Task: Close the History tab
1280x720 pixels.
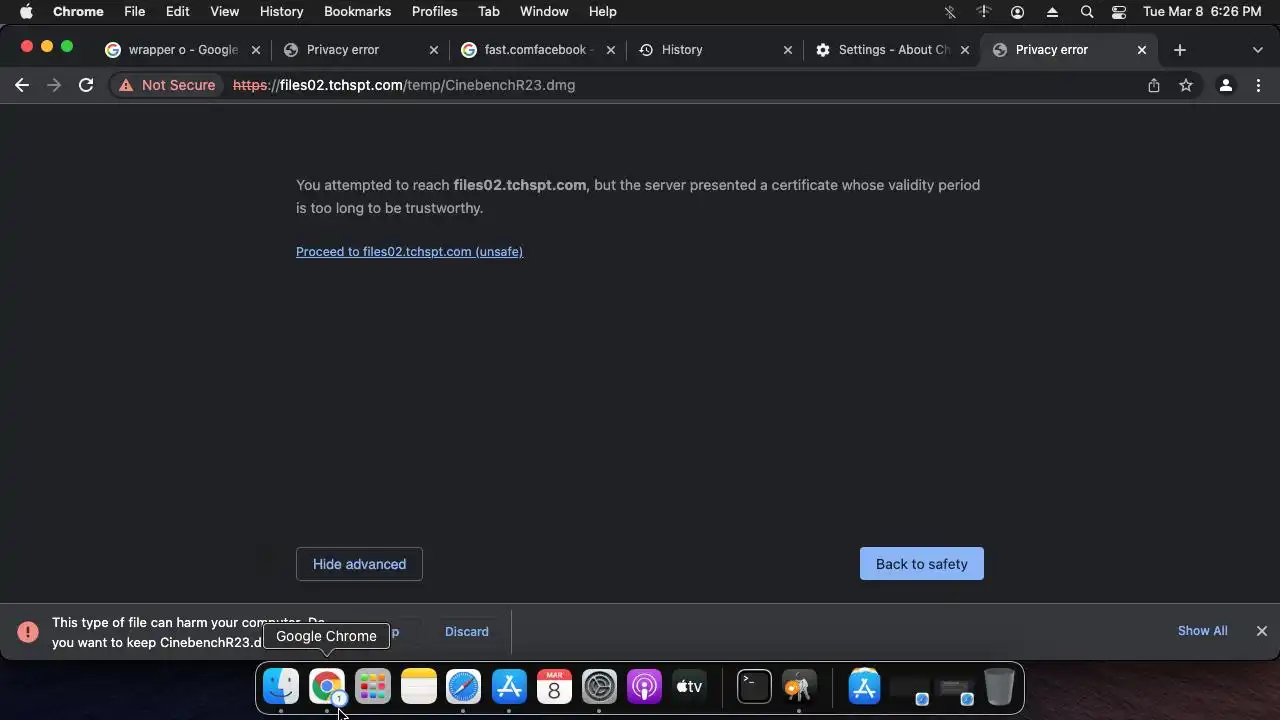Action: 787,50
